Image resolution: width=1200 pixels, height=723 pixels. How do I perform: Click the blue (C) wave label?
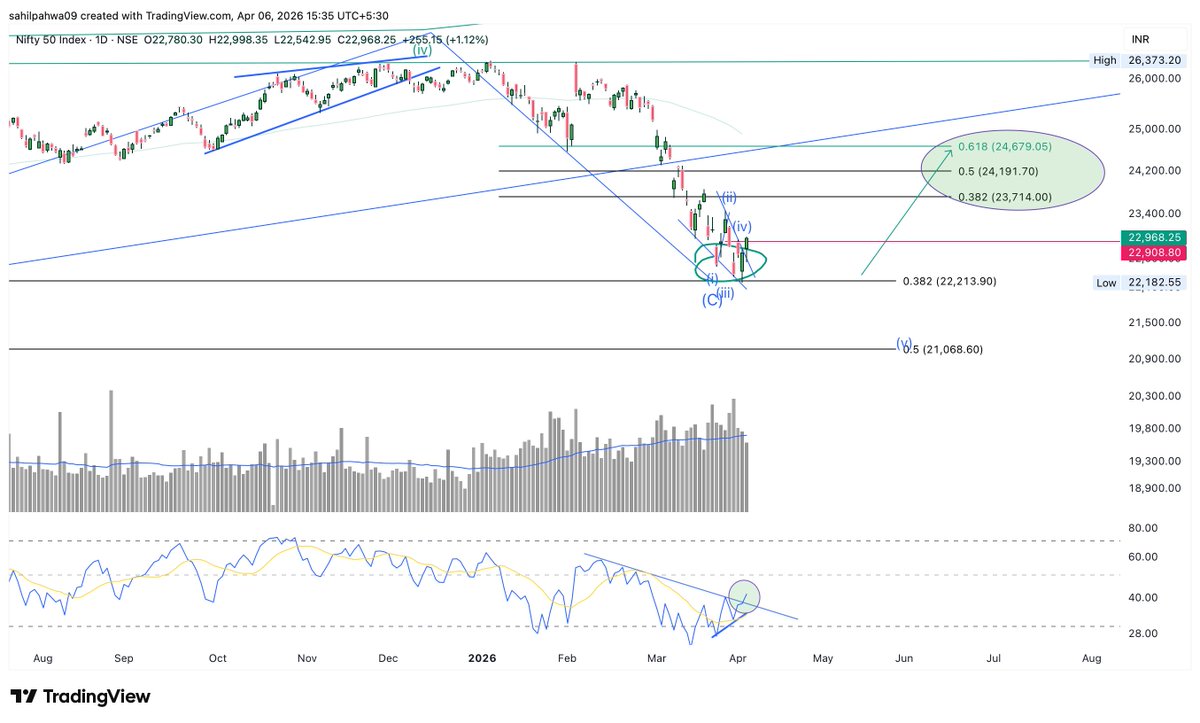point(711,300)
